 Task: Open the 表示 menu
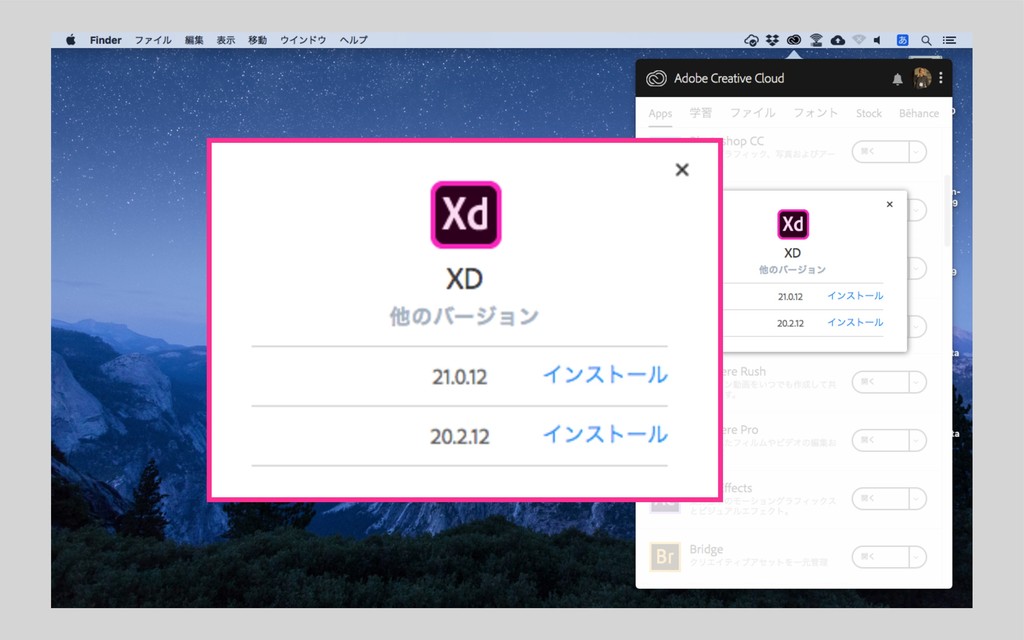226,40
